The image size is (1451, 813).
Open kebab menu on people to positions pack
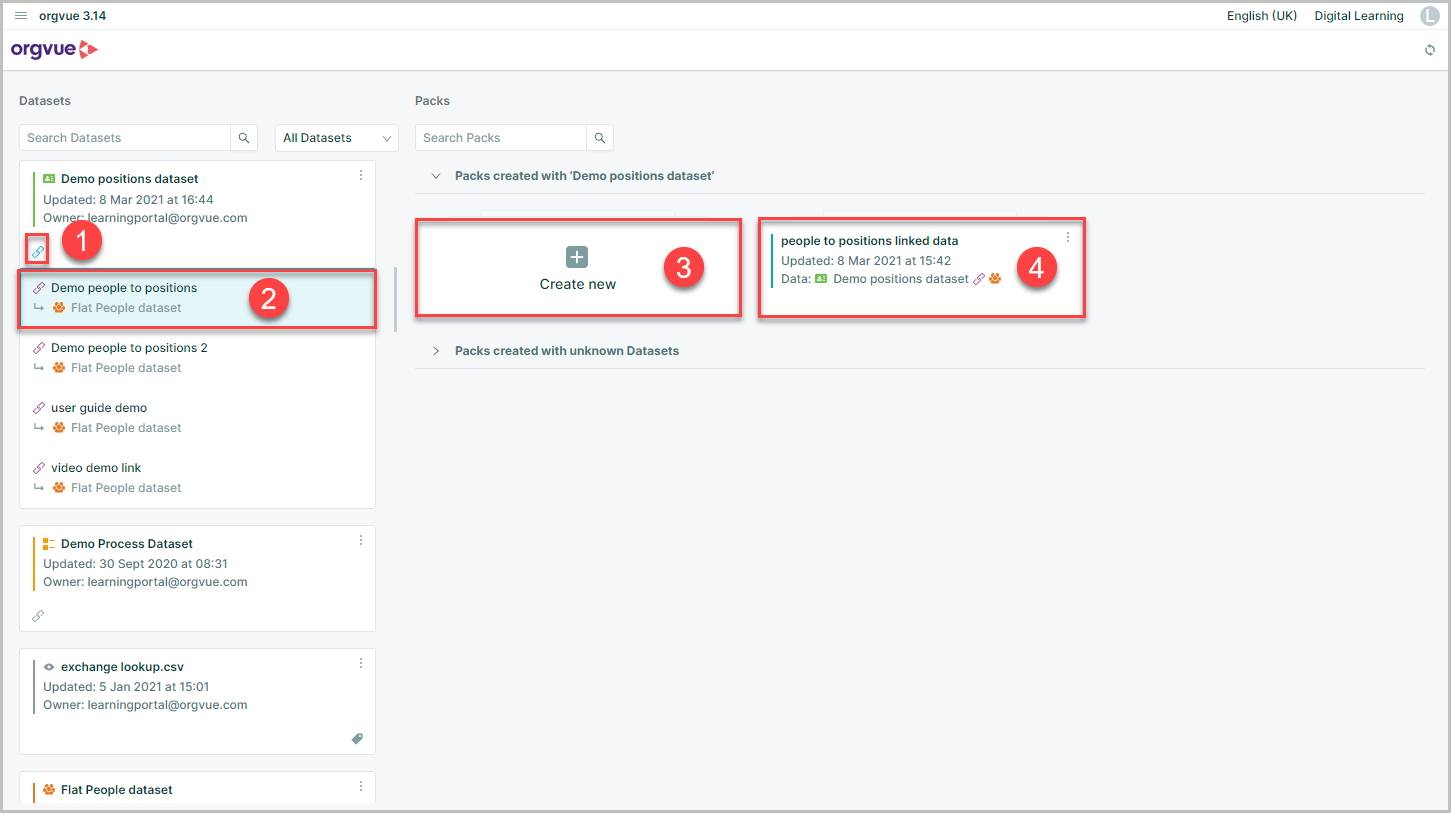click(x=1068, y=237)
